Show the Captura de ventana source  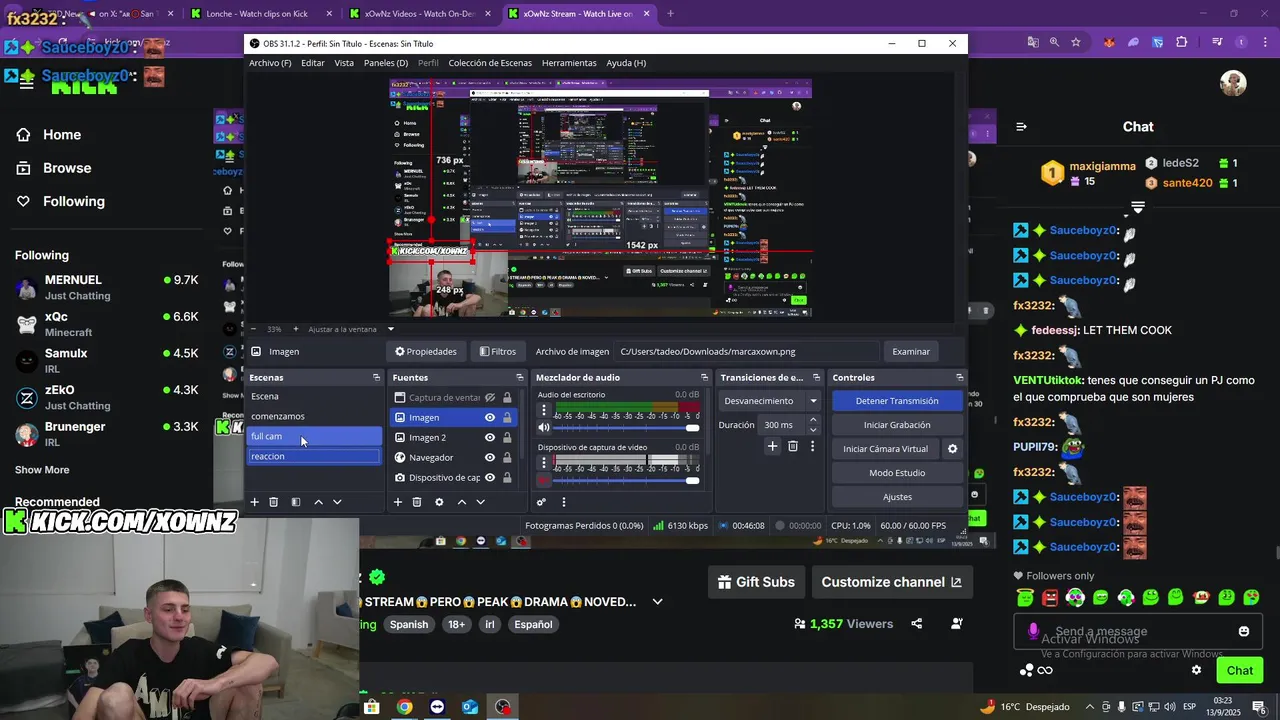click(x=490, y=397)
